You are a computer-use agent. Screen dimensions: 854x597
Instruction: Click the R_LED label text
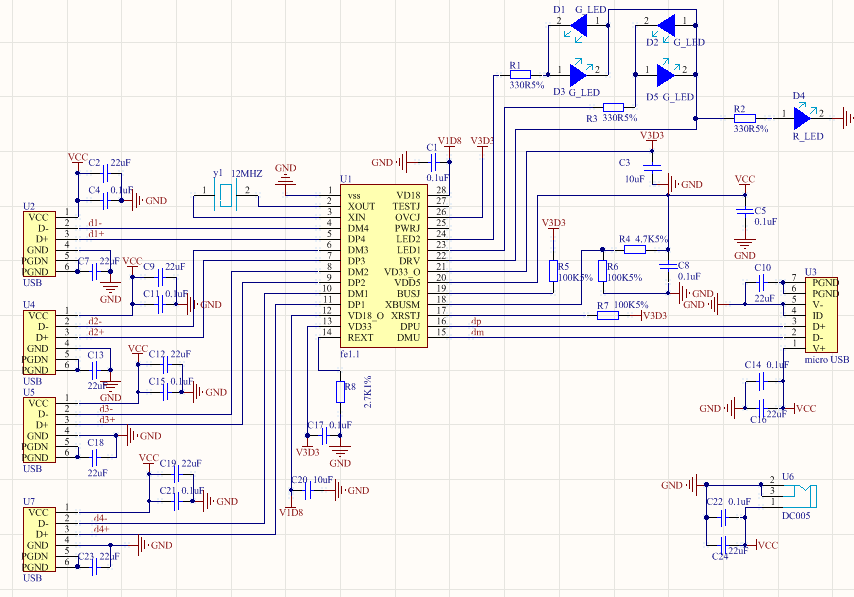pyautogui.click(x=808, y=136)
